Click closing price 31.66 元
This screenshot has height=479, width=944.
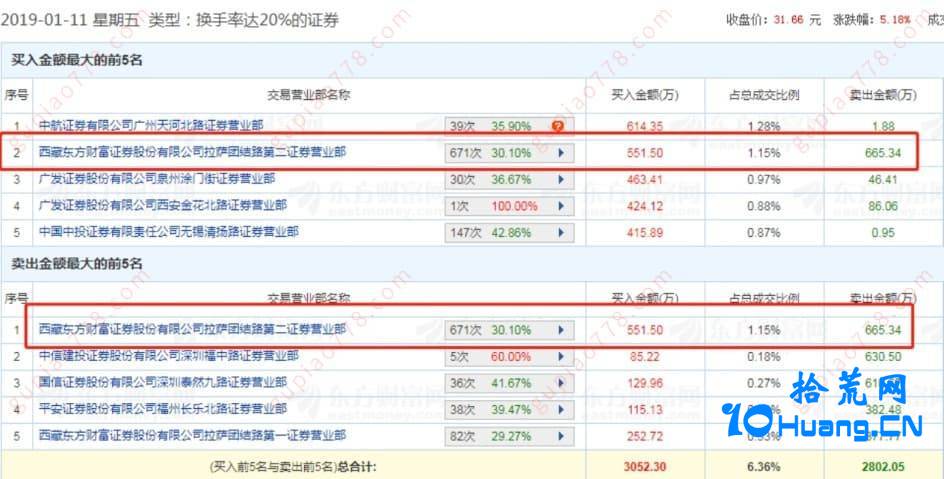[797, 20]
